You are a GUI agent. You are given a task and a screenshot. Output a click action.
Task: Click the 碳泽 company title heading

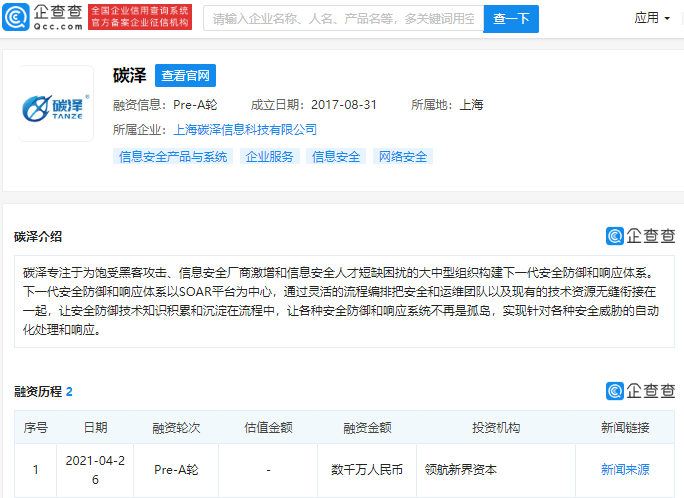[130, 75]
